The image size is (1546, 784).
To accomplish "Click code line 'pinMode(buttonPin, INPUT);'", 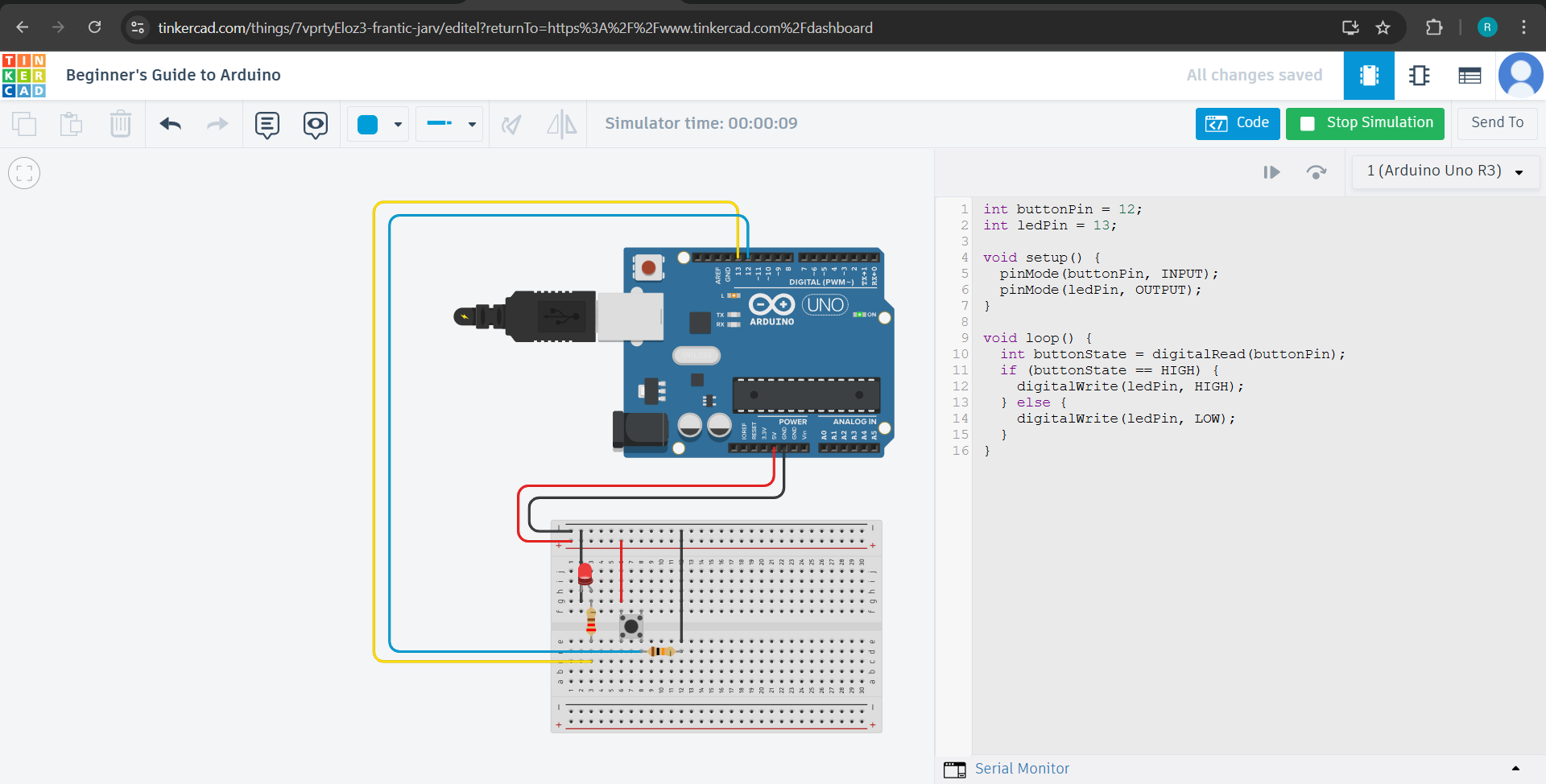I will pyautogui.click(x=1109, y=274).
